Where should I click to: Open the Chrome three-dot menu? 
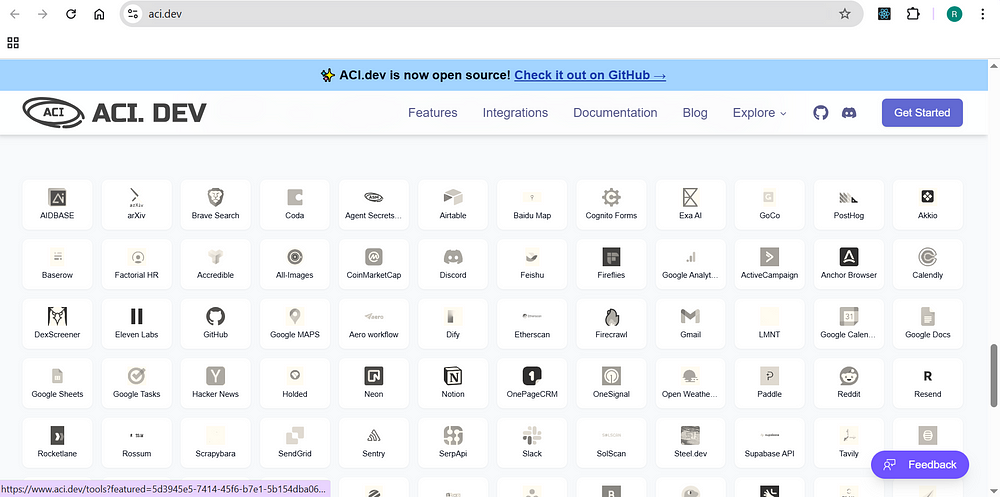coord(983,14)
